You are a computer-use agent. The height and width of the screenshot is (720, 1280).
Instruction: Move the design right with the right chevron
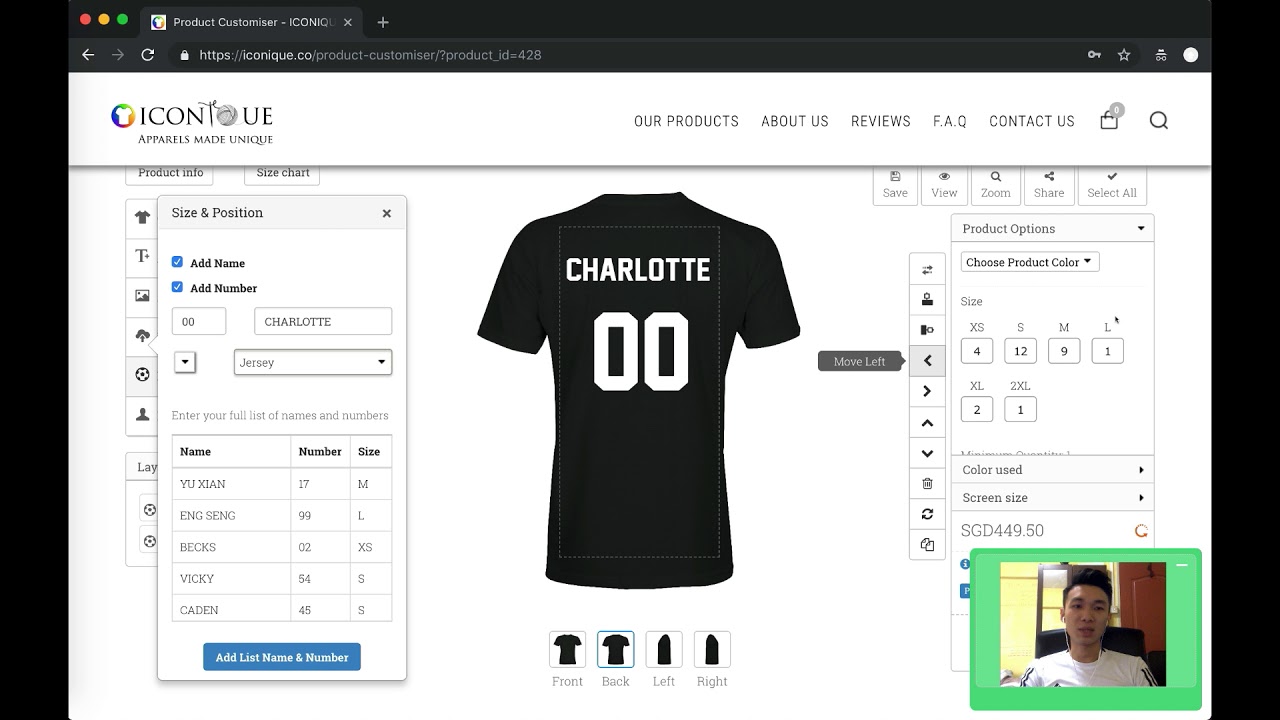pyautogui.click(x=927, y=391)
